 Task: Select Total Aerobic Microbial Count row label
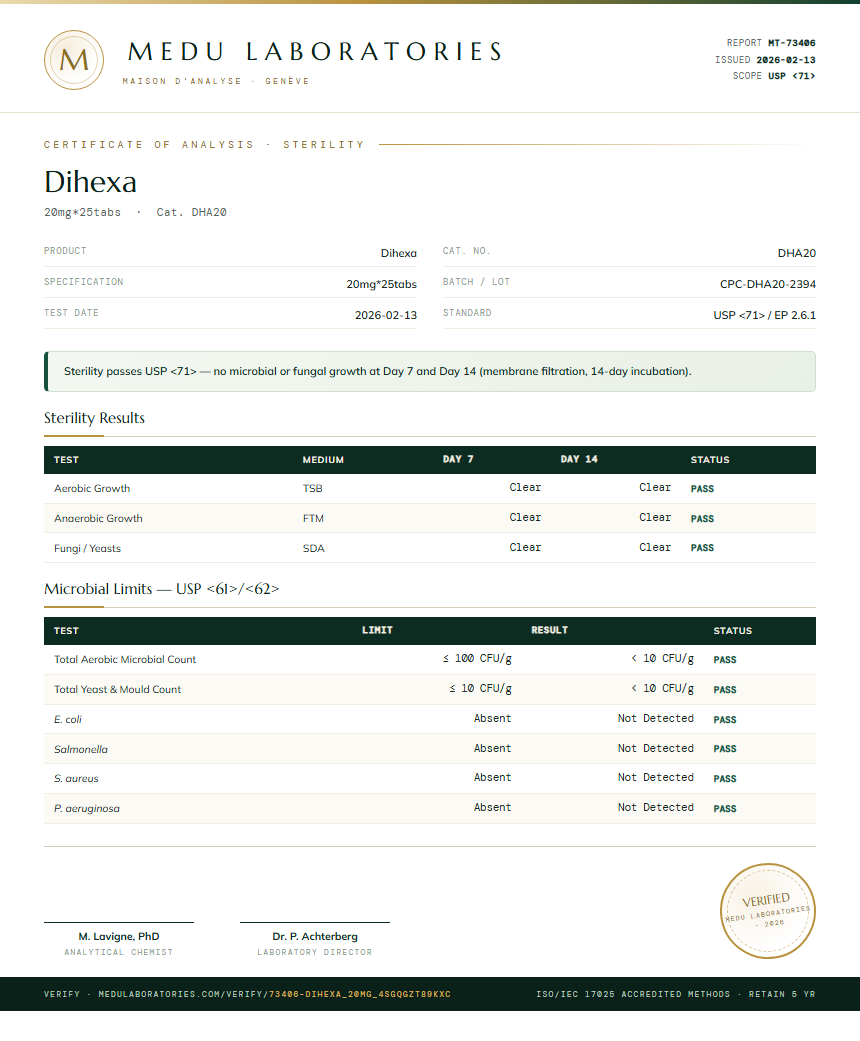[125, 659]
